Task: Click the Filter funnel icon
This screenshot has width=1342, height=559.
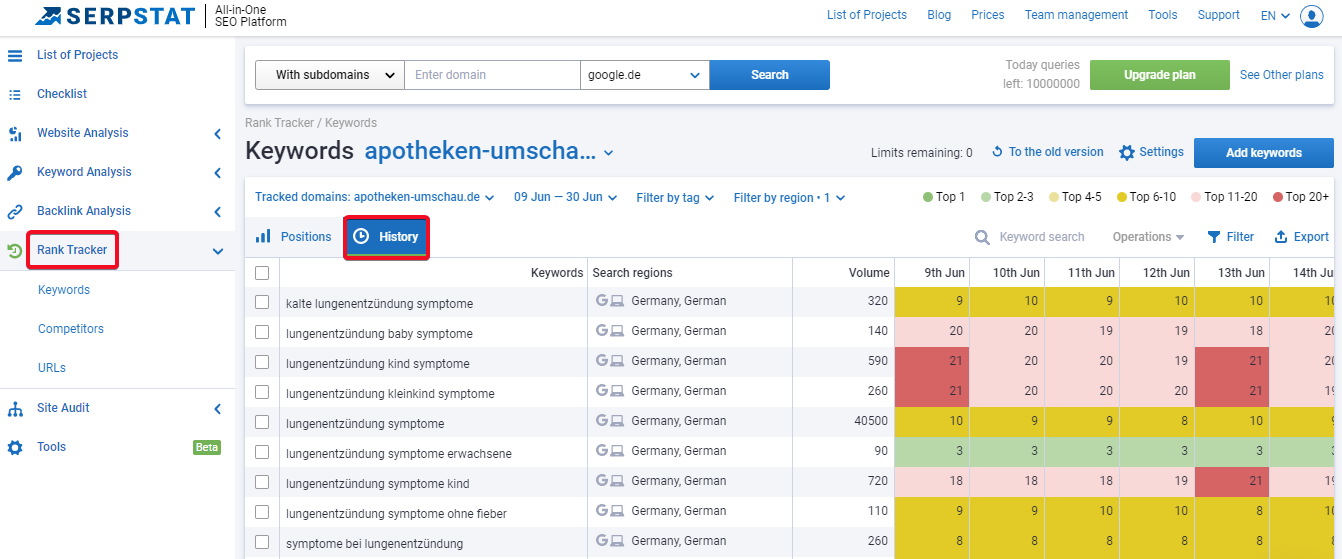Action: coord(1214,237)
